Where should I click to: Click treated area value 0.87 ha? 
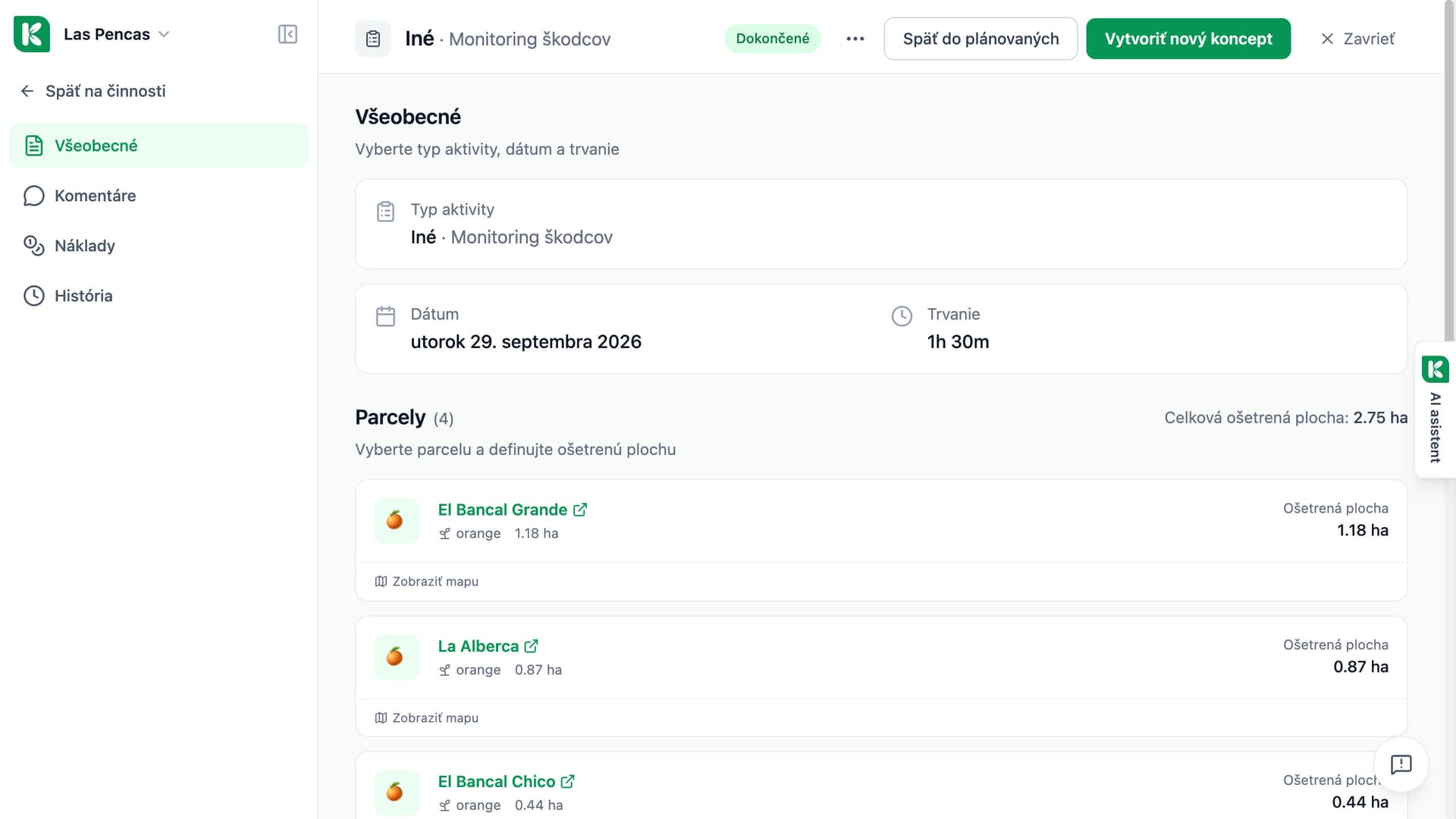tap(1360, 667)
